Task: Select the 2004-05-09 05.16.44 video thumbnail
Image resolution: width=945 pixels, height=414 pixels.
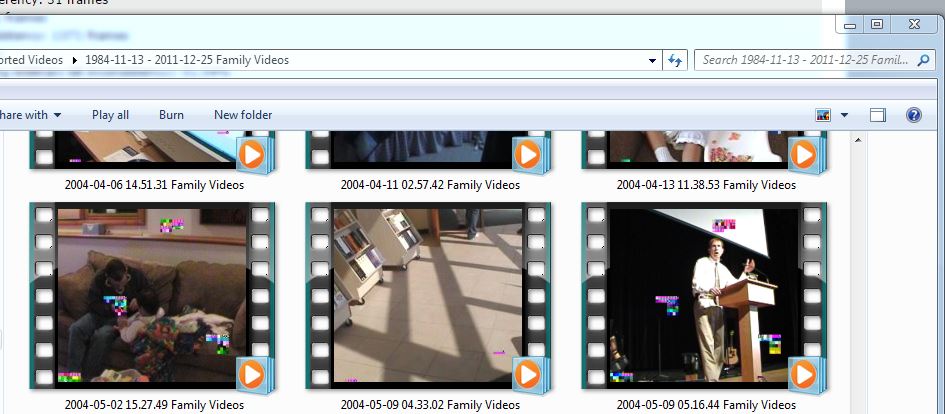Action: point(704,296)
